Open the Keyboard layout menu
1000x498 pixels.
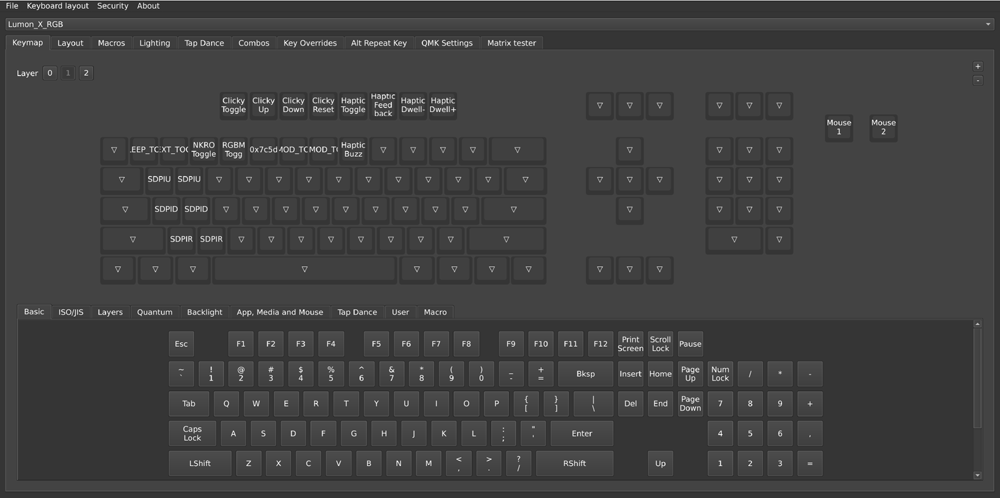[x=57, y=6]
